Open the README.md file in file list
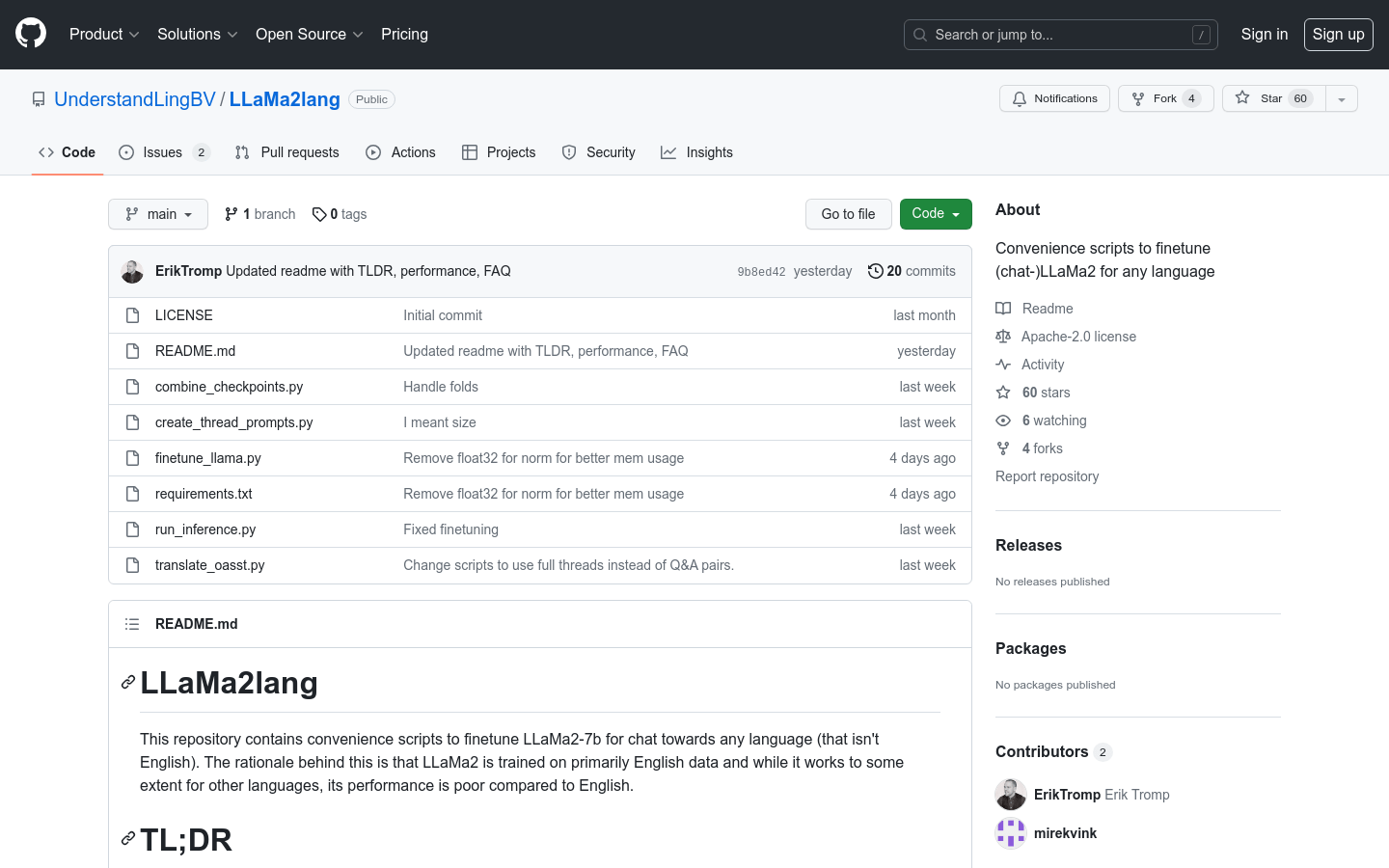The width and height of the screenshot is (1389, 868). pyautogui.click(x=196, y=351)
